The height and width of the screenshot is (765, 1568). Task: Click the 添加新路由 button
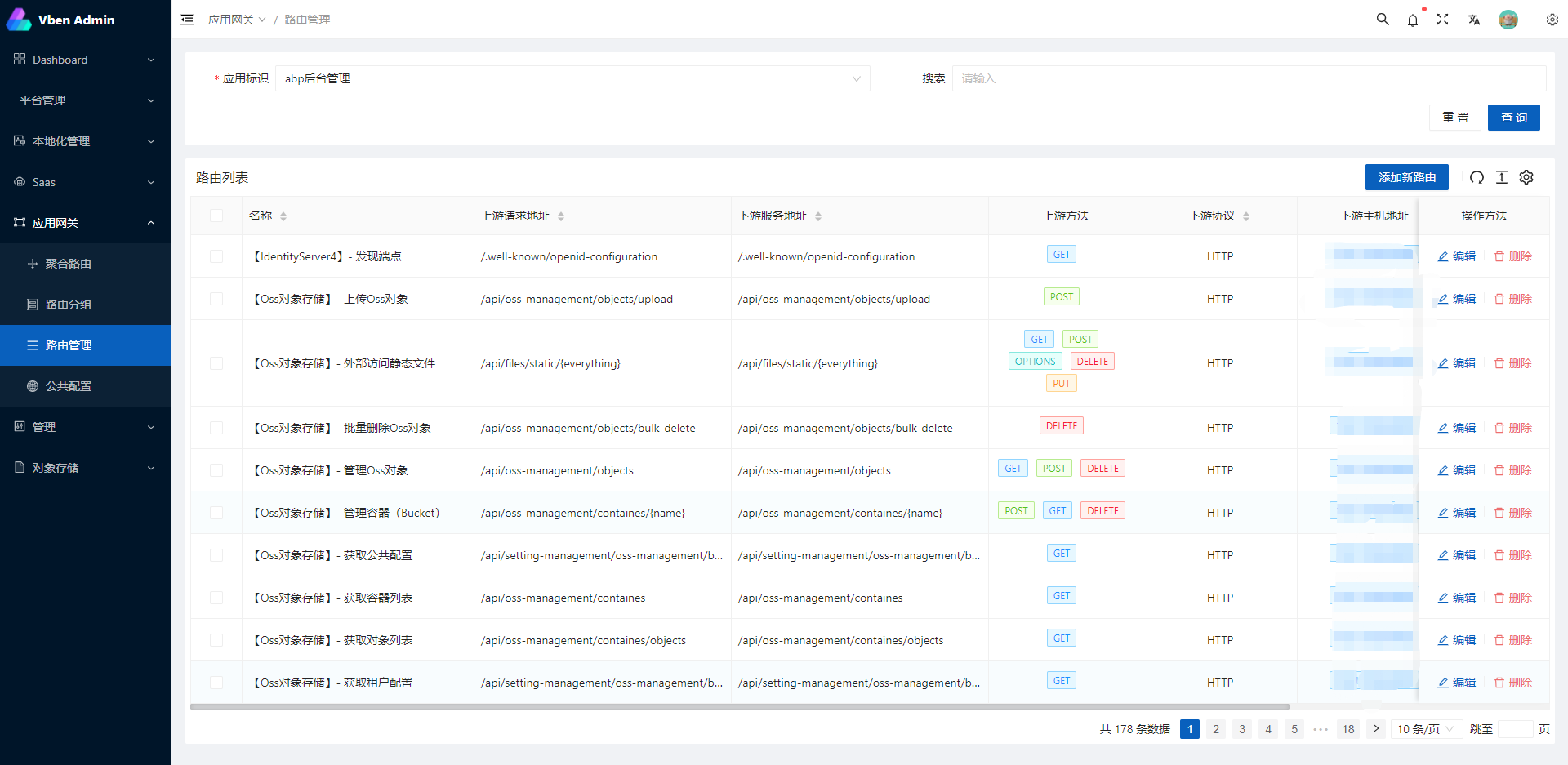tap(1406, 177)
